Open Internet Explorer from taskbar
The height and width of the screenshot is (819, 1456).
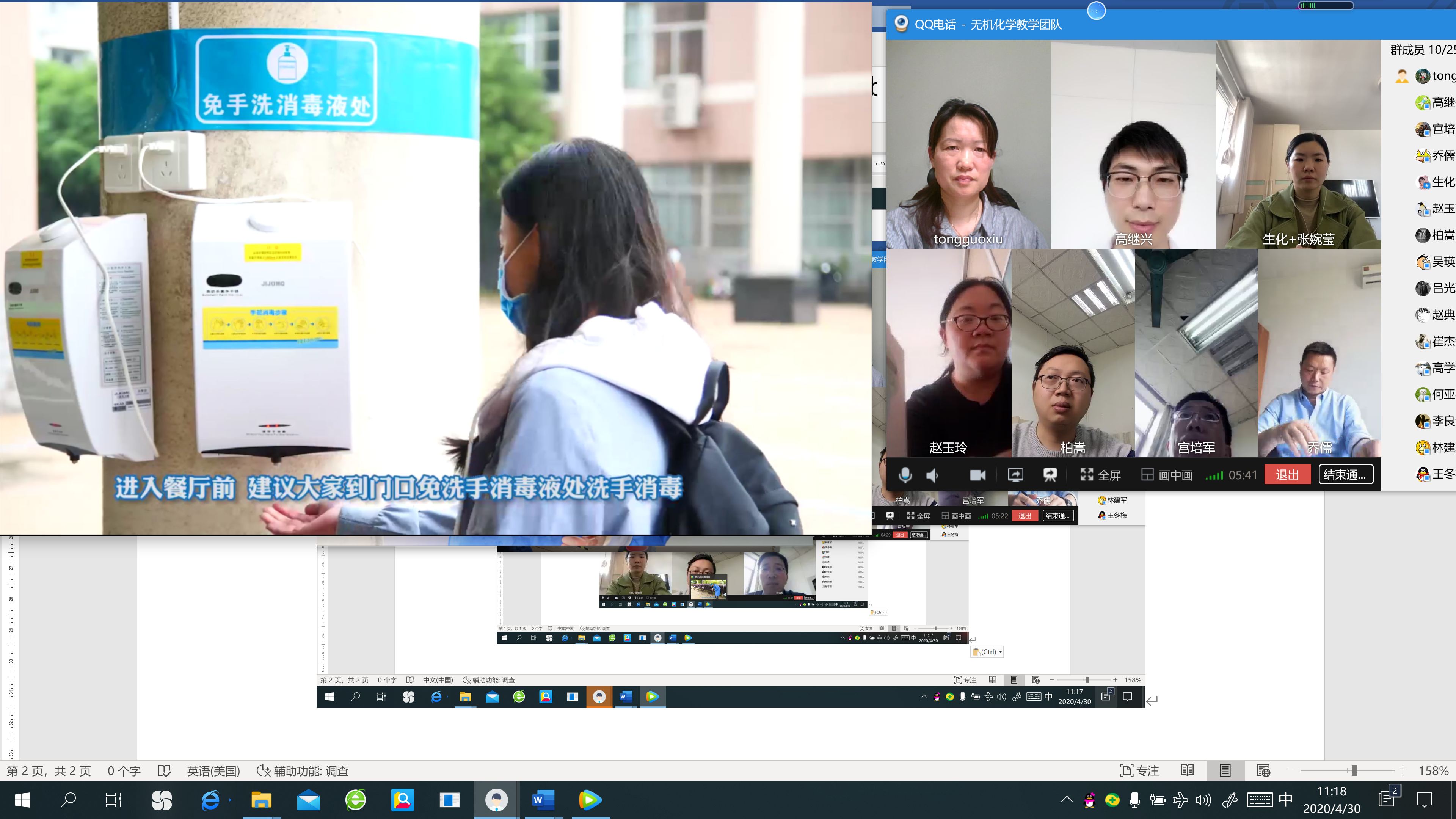(210, 800)
